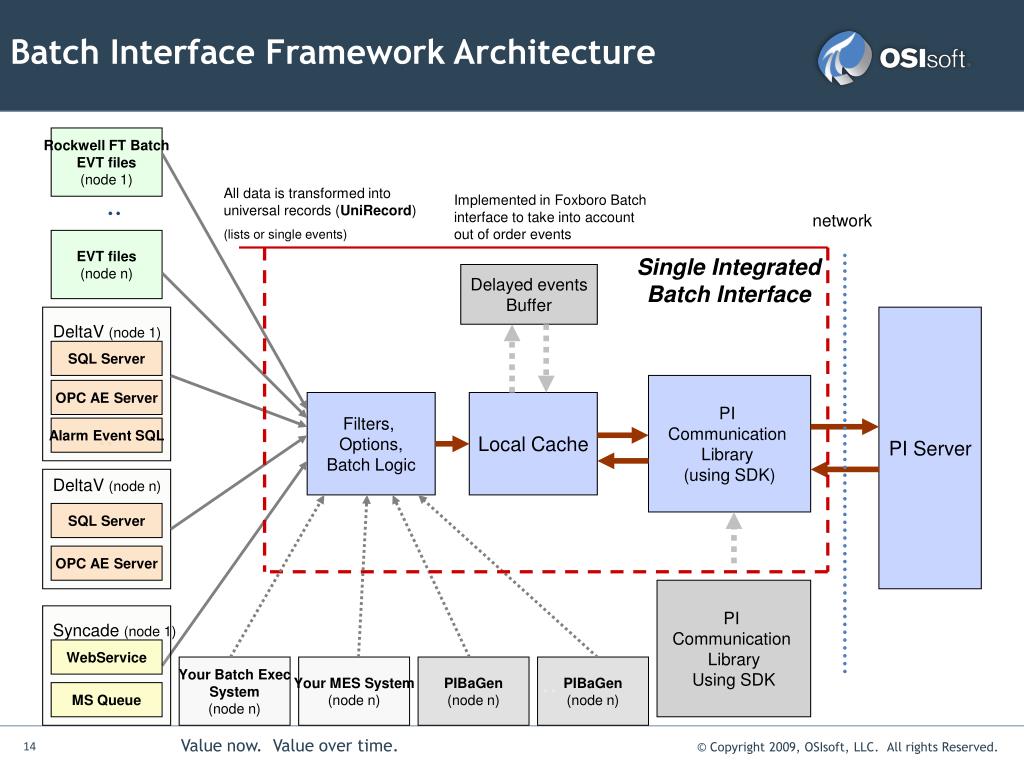This screenshot has width=1024, height=768.
Task: Select the Your MES System box
Action: (x=354, y=691)
